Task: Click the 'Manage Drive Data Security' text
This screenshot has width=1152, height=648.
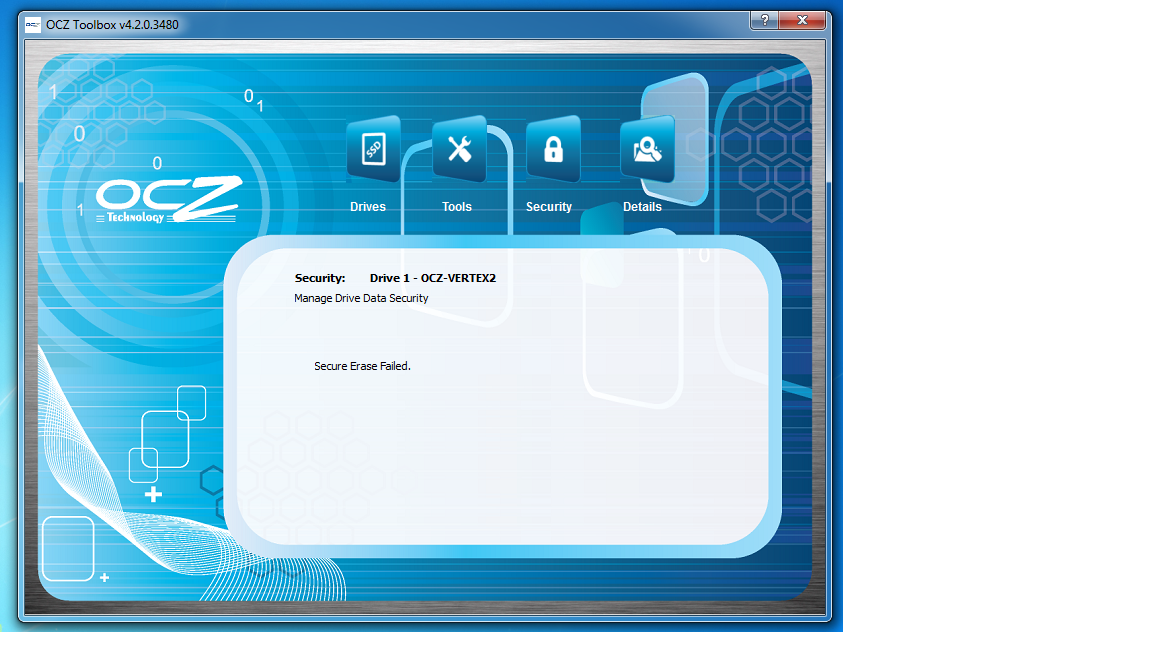Action: click(361, 298)
